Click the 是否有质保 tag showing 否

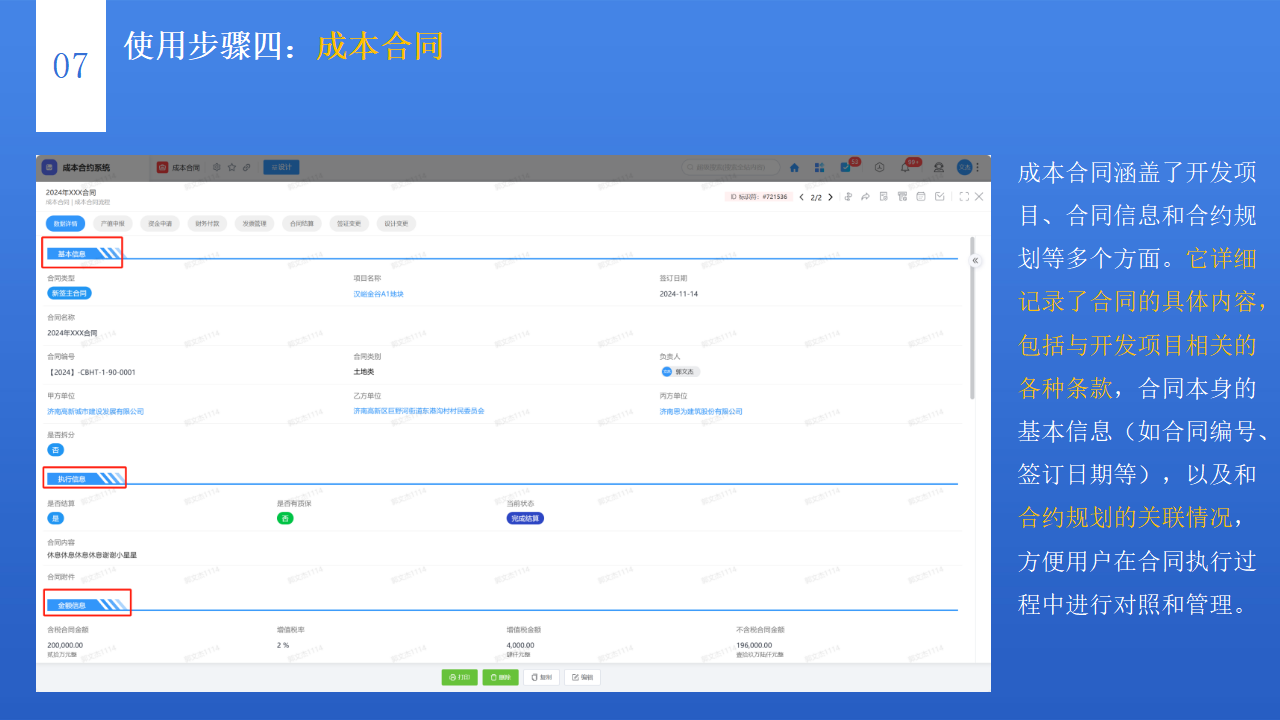coord(285,518)
